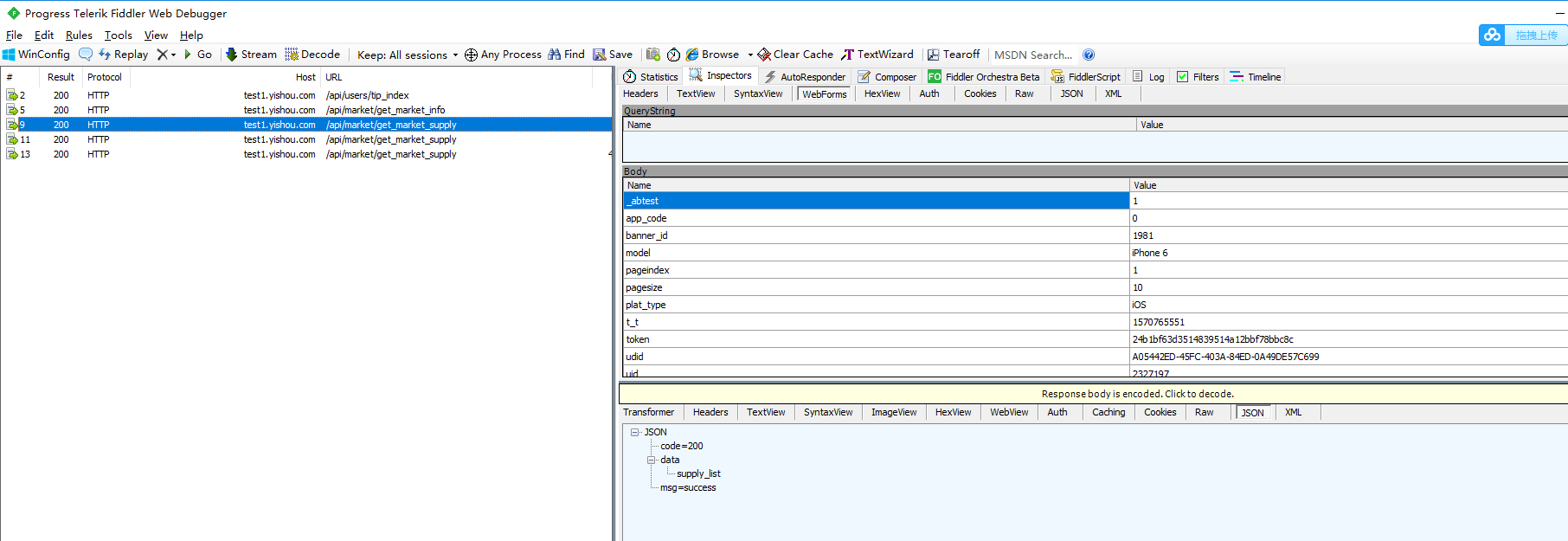The image size is (1568, 541).
Task: Click the Save floppy disk icon
Action: [x=600, y=55]
